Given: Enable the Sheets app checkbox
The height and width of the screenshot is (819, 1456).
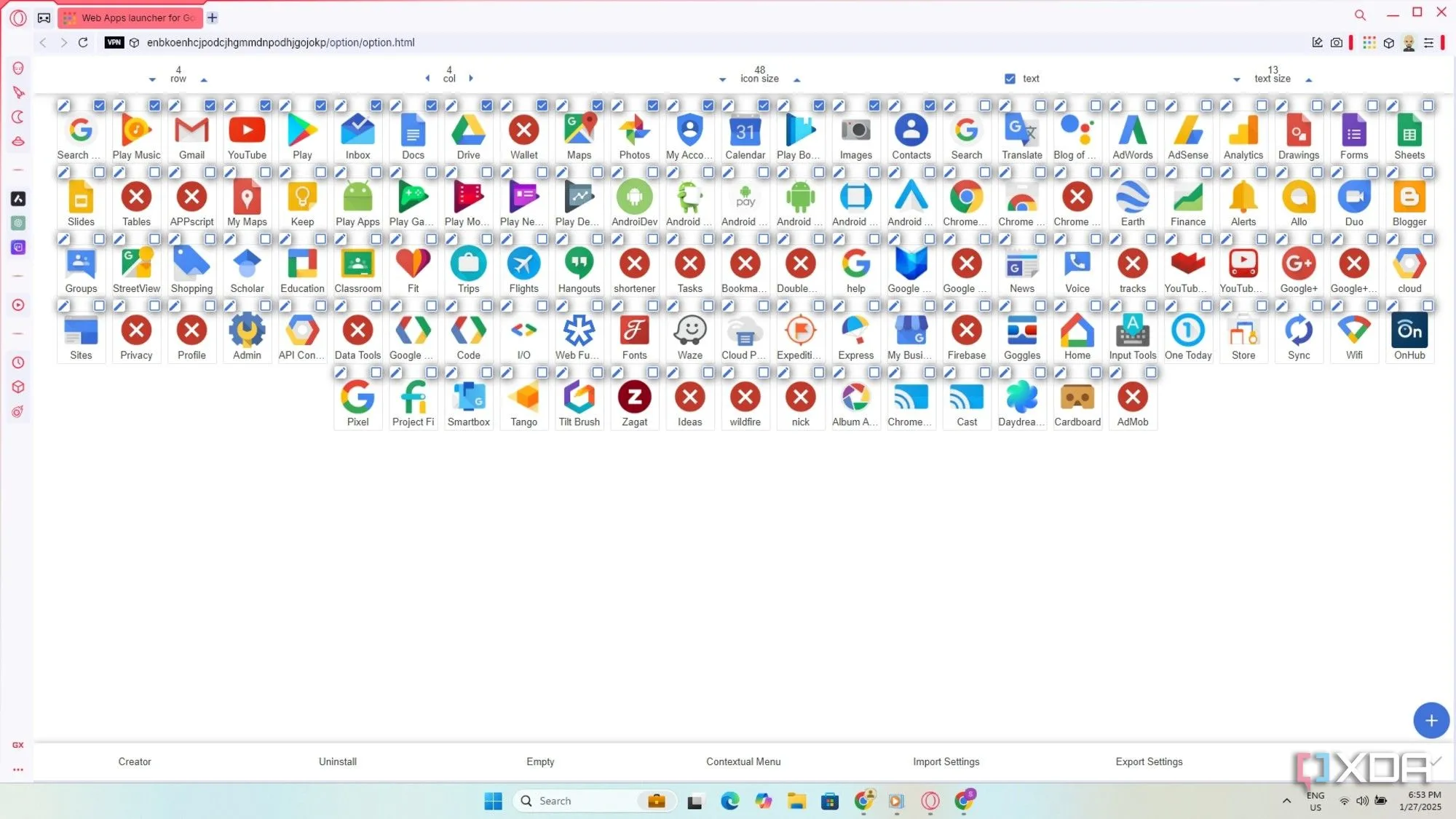Looking at the screenshot, I should [1428, 106].
